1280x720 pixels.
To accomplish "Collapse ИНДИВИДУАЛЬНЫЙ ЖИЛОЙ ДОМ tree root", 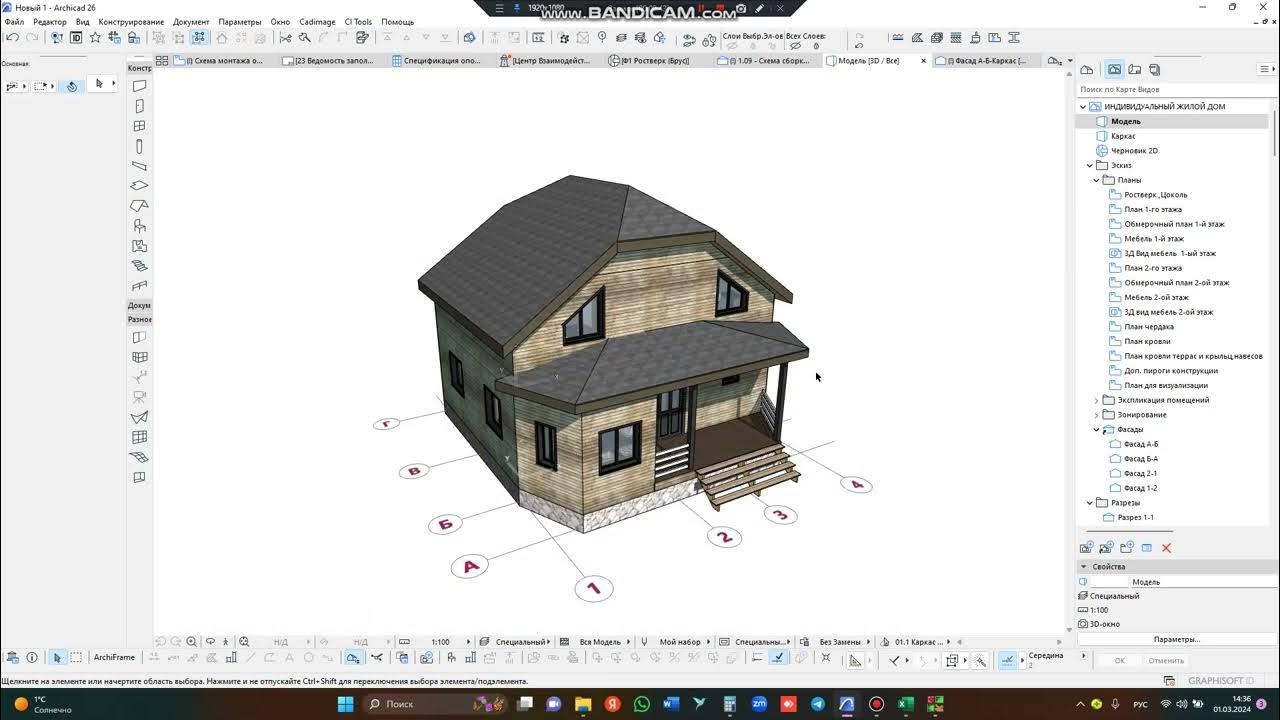I will (1083, 107).
